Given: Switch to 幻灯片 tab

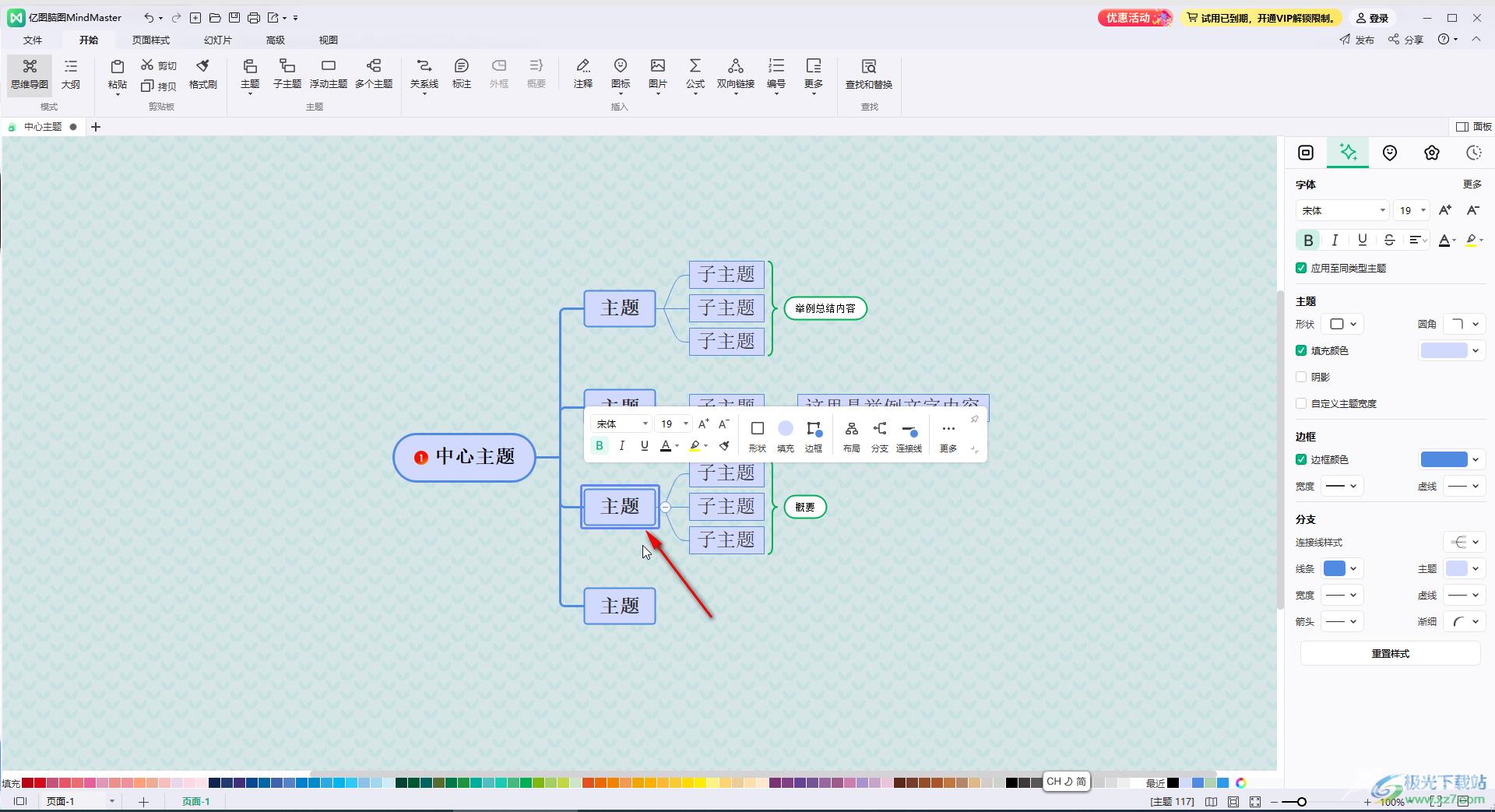Looking at the screenshot, I should 218,40.
